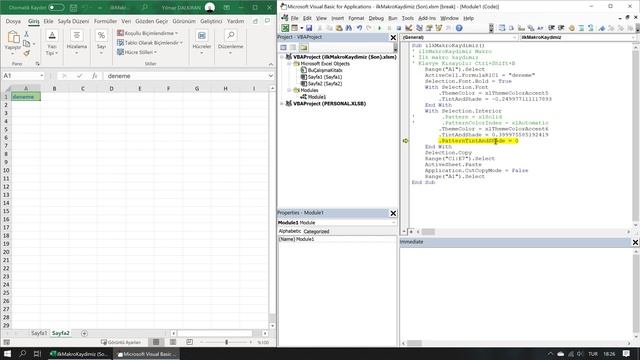The height and width of the screenshot is (360, 640).
Task: Click the Yapıştır paste icon
Action: tap(13, 38)
